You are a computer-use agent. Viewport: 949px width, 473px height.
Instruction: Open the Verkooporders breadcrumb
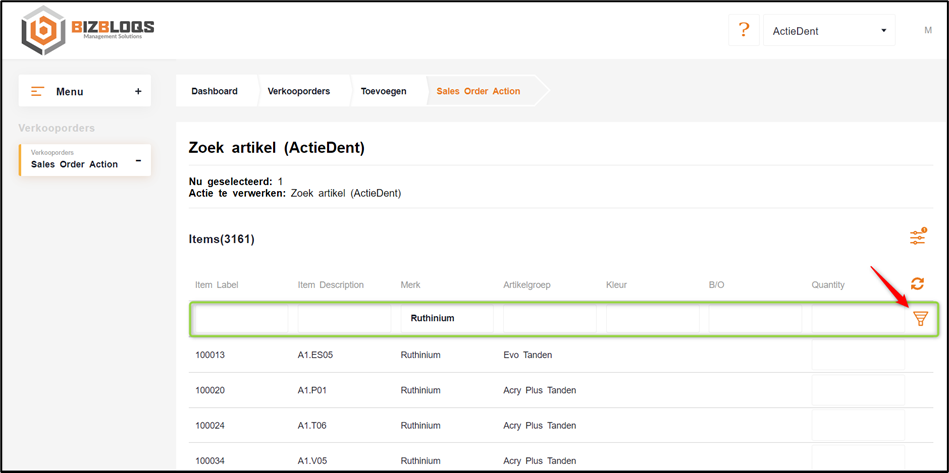tap(298, 91)
